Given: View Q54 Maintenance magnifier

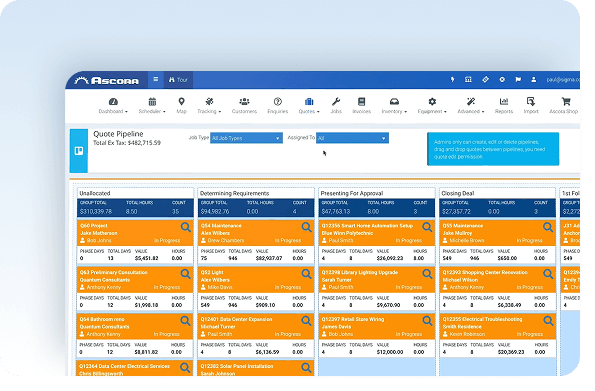Looking at the screenshot, I should [x=307, y=227].
